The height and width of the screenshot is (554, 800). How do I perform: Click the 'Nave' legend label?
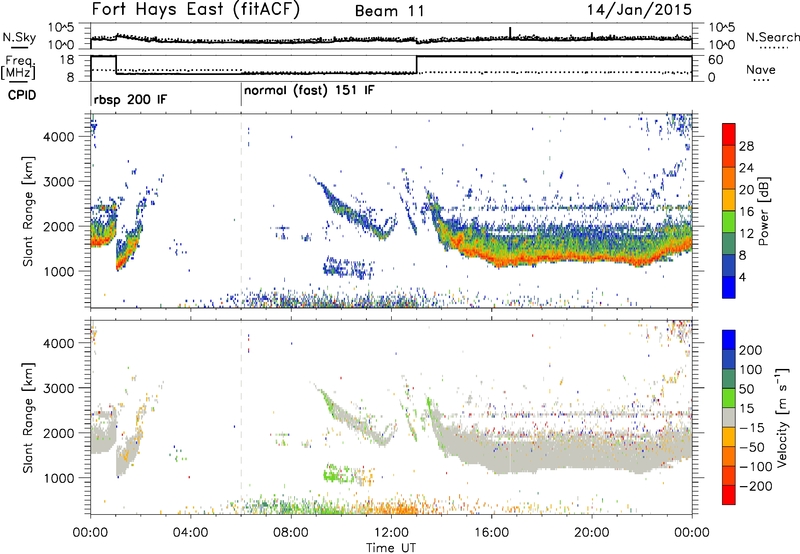761,69
